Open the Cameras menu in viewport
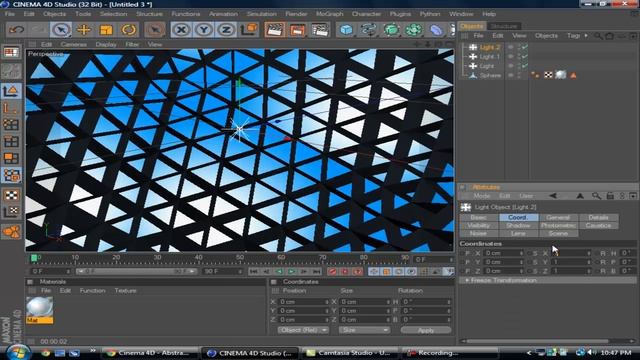Image resolution: width=640 pixels, height=360 pixels. click(x=73, y=44)
